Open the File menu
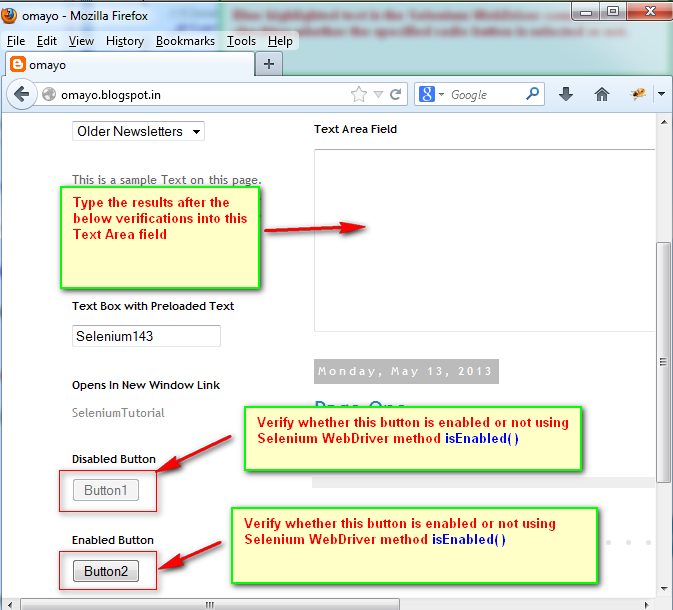Screen dimensions: 673x610 click(x=16, y=41)
